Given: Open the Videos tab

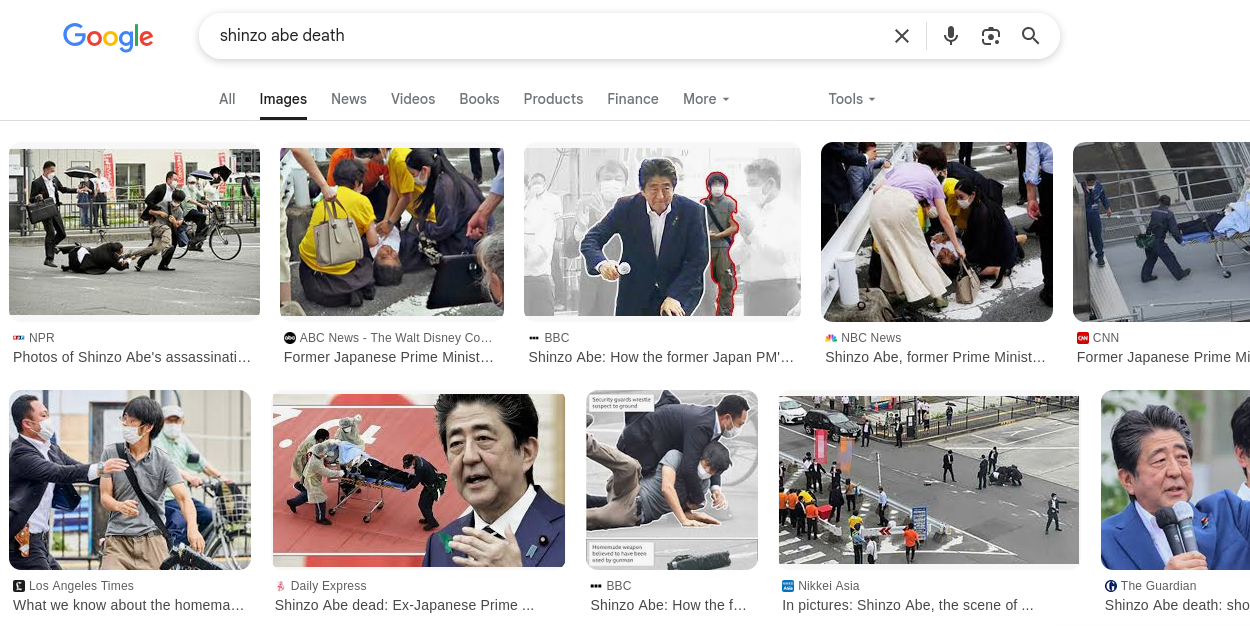Looking at the screenshot, I should coord(413,99).
